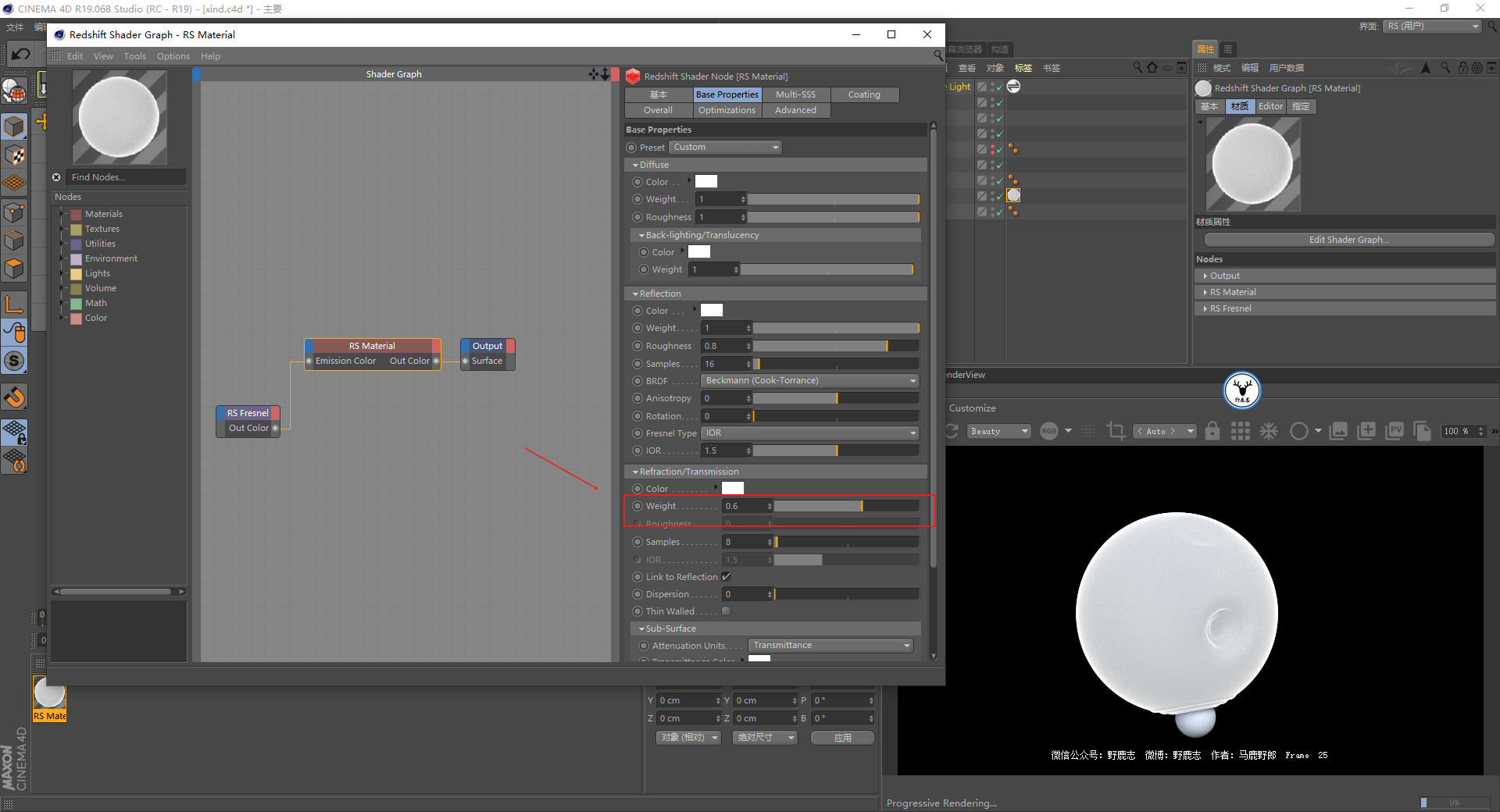Open the Fresnel Type IOR dropdown
1500x812 pixels.
809,433
